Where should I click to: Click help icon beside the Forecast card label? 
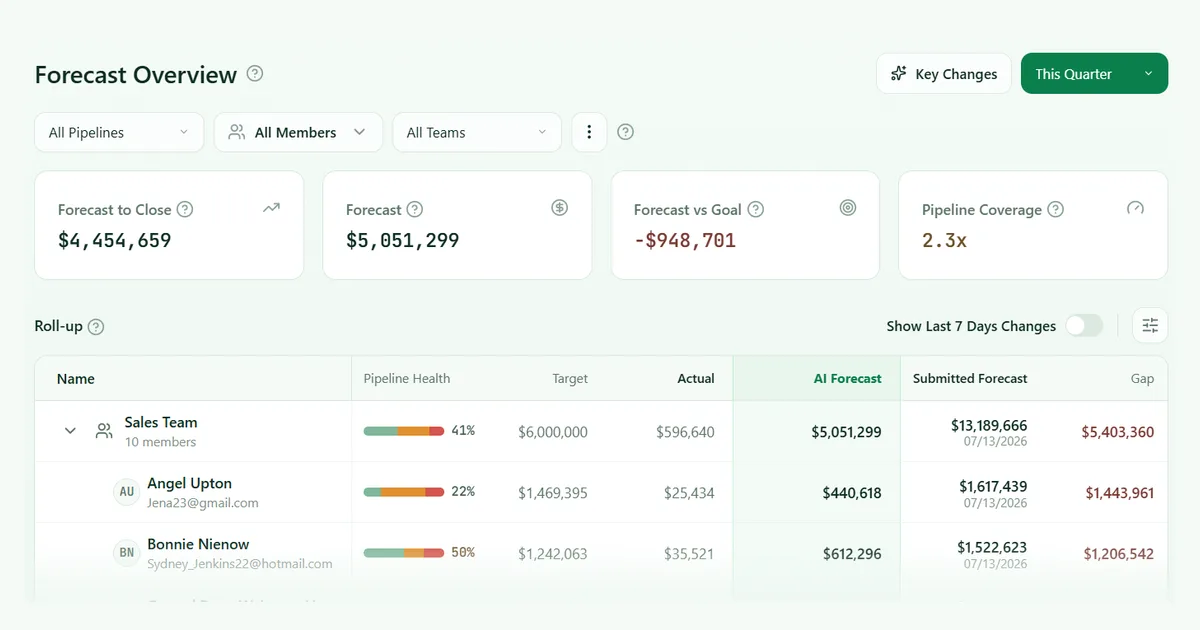pos(415,210)
